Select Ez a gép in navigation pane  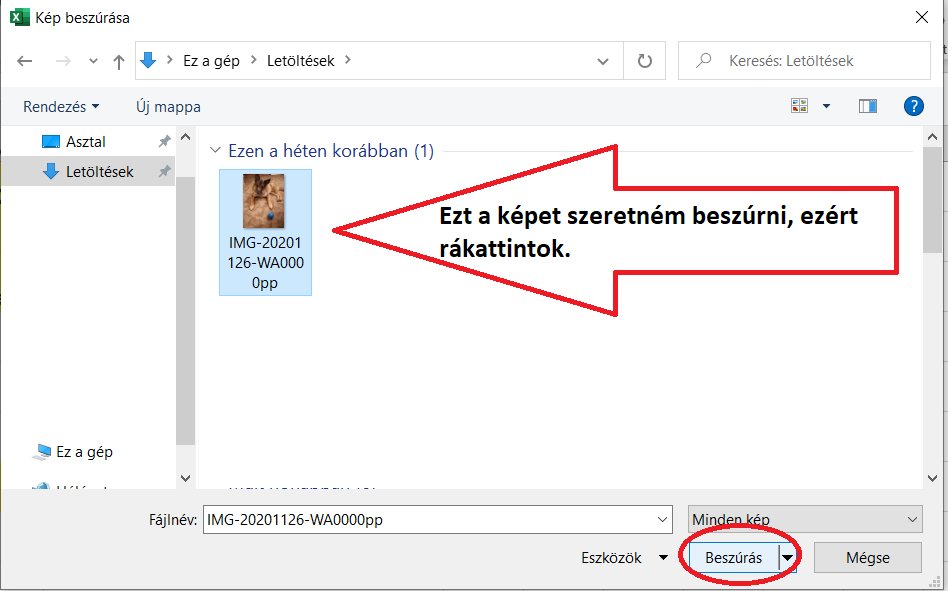tap(84, 452)
